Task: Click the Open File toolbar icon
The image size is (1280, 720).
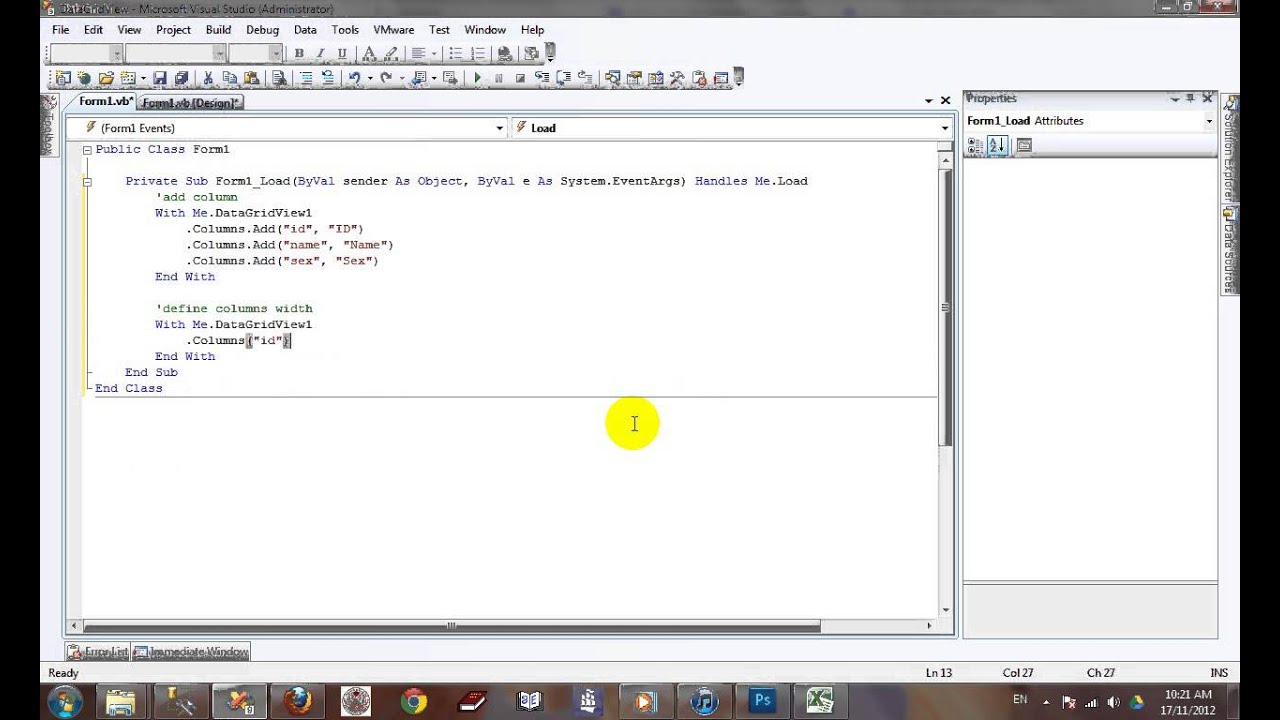Action: point(106,78)
